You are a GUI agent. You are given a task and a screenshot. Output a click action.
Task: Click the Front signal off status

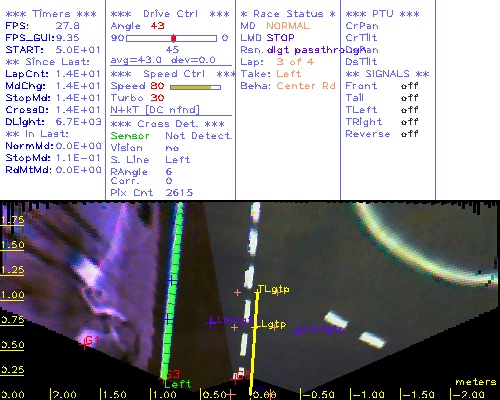[409, 86]
